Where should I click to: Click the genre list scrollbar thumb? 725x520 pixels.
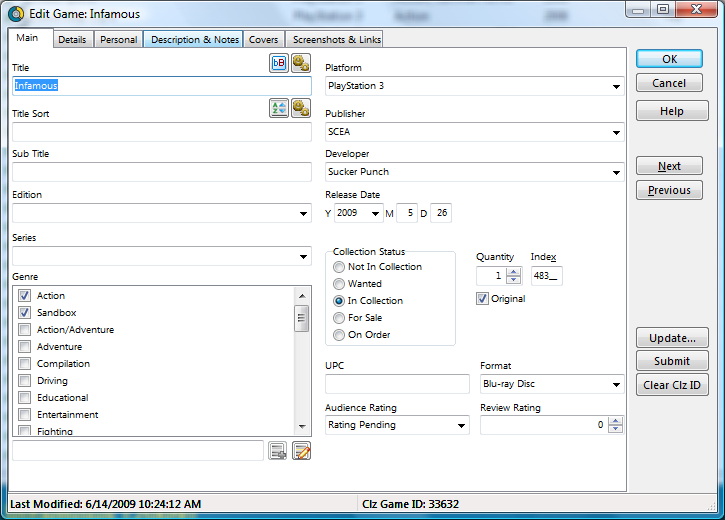tap(301, 318)
